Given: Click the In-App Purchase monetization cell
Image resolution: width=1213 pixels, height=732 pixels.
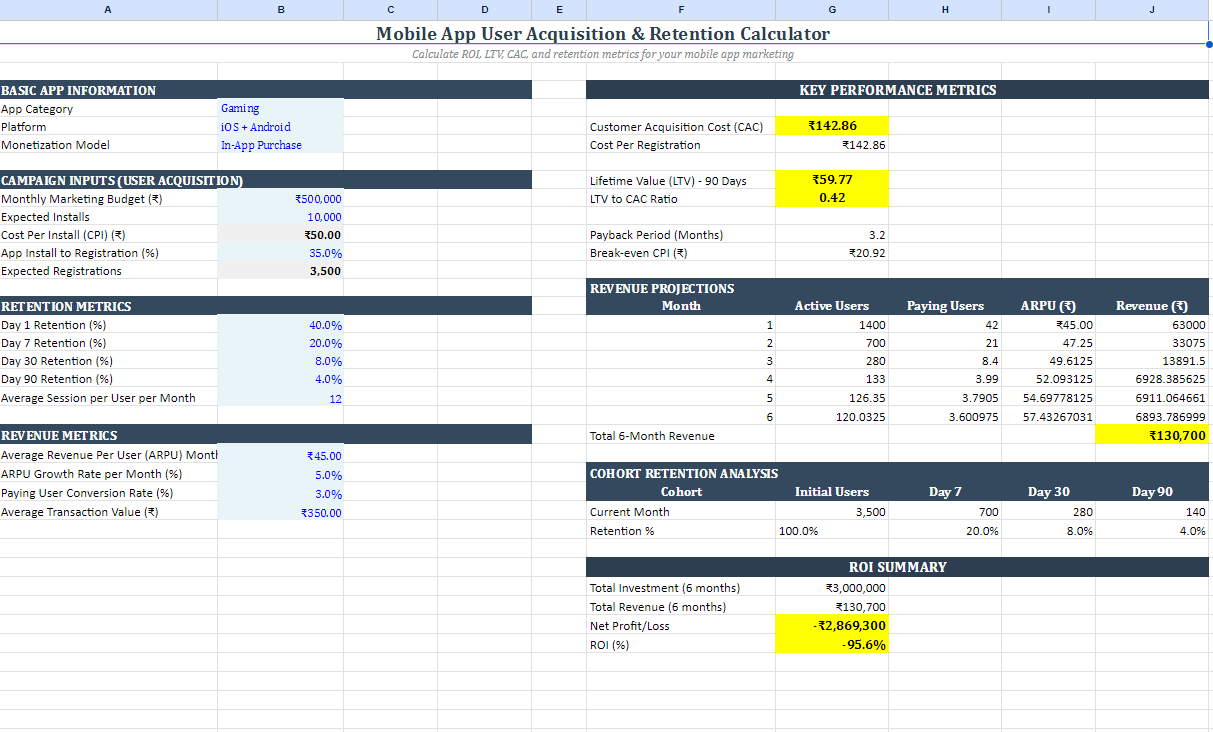Looking at the screenshot, I should coord(280,144).
